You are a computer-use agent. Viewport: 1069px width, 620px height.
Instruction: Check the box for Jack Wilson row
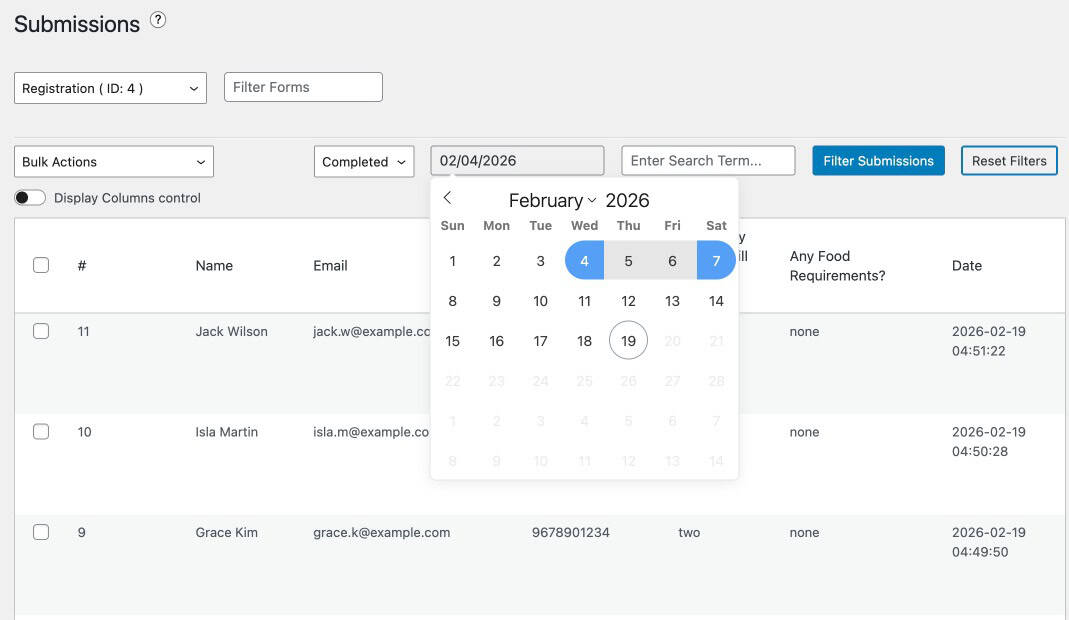[41, 331]
